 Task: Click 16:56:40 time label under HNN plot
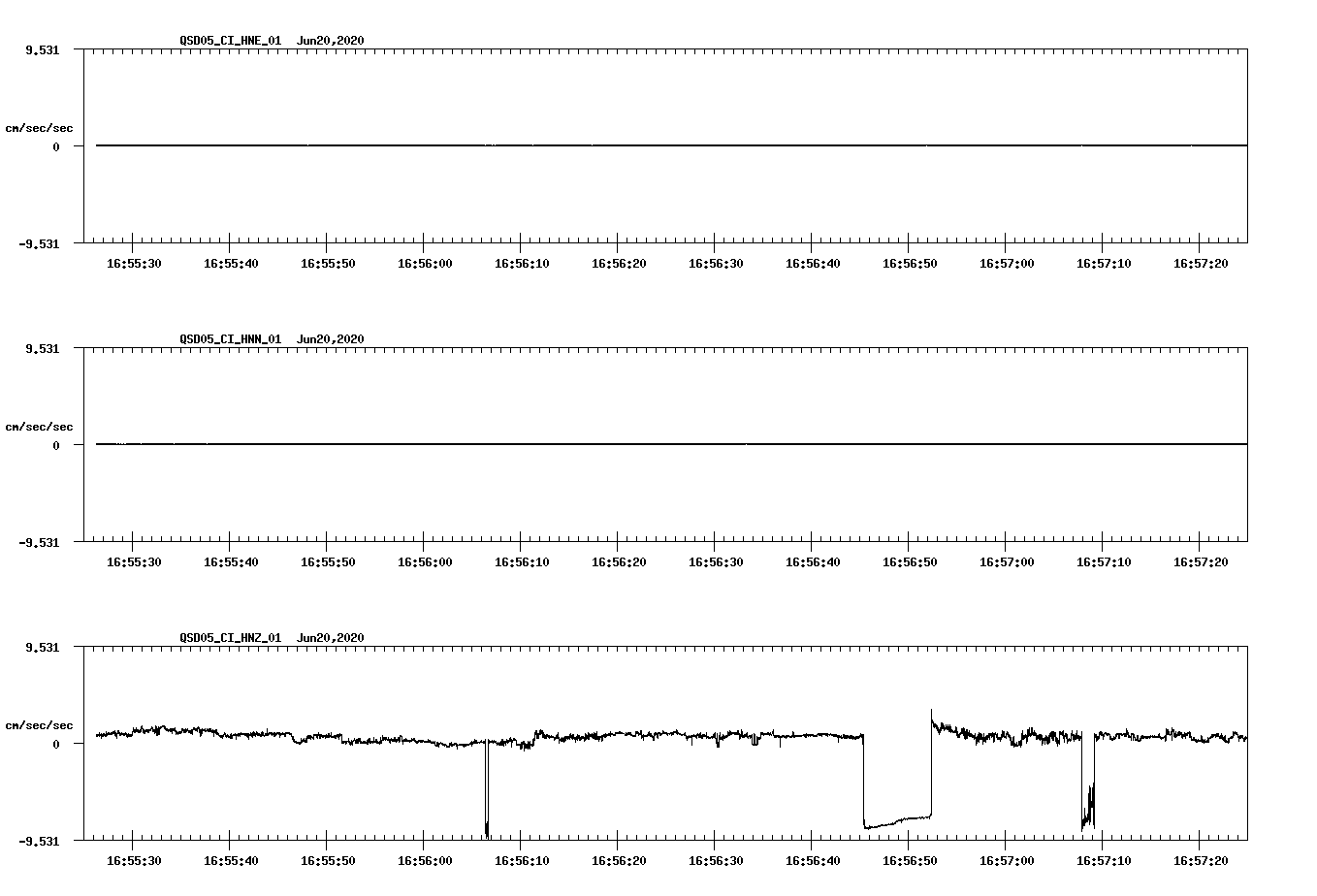(x=813, y=562)
